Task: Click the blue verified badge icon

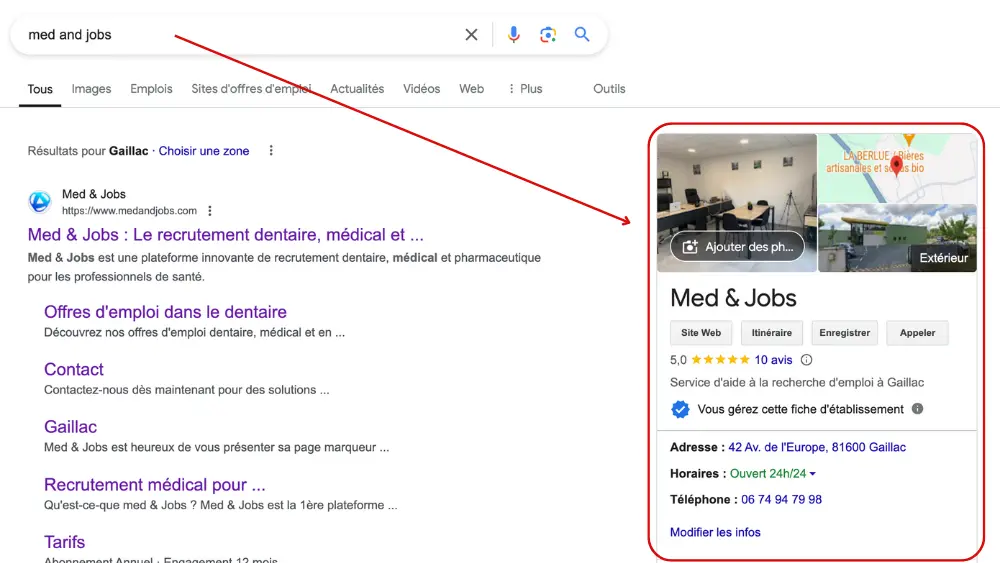Action: coord(680,409)
